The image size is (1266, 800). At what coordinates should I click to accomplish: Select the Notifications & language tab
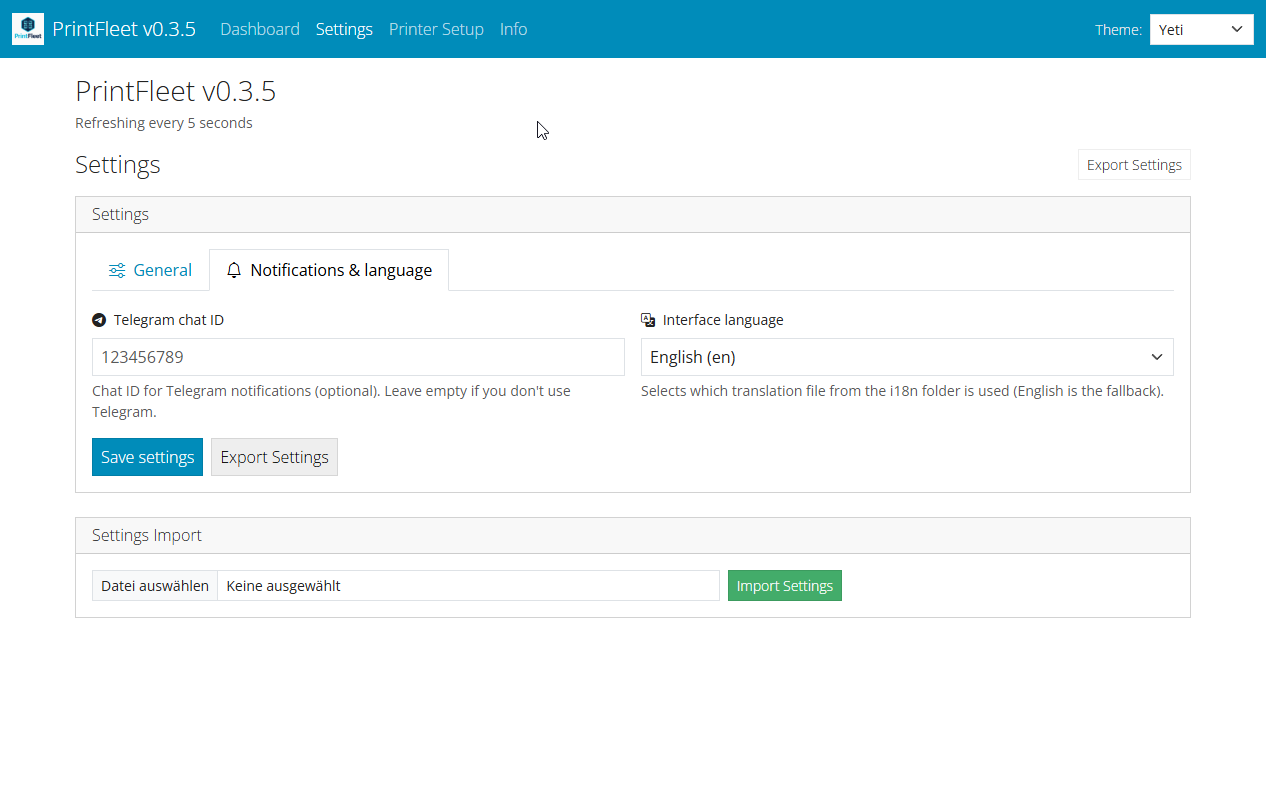point(329,270)
